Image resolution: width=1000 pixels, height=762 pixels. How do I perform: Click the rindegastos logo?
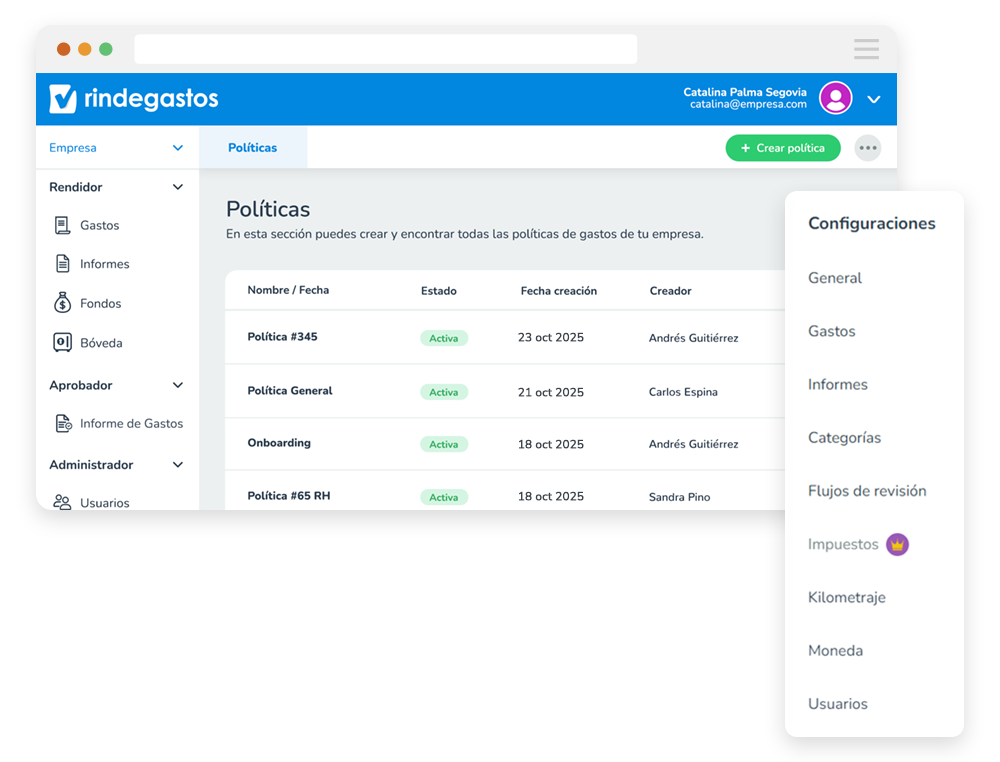[x=134, y=98]
